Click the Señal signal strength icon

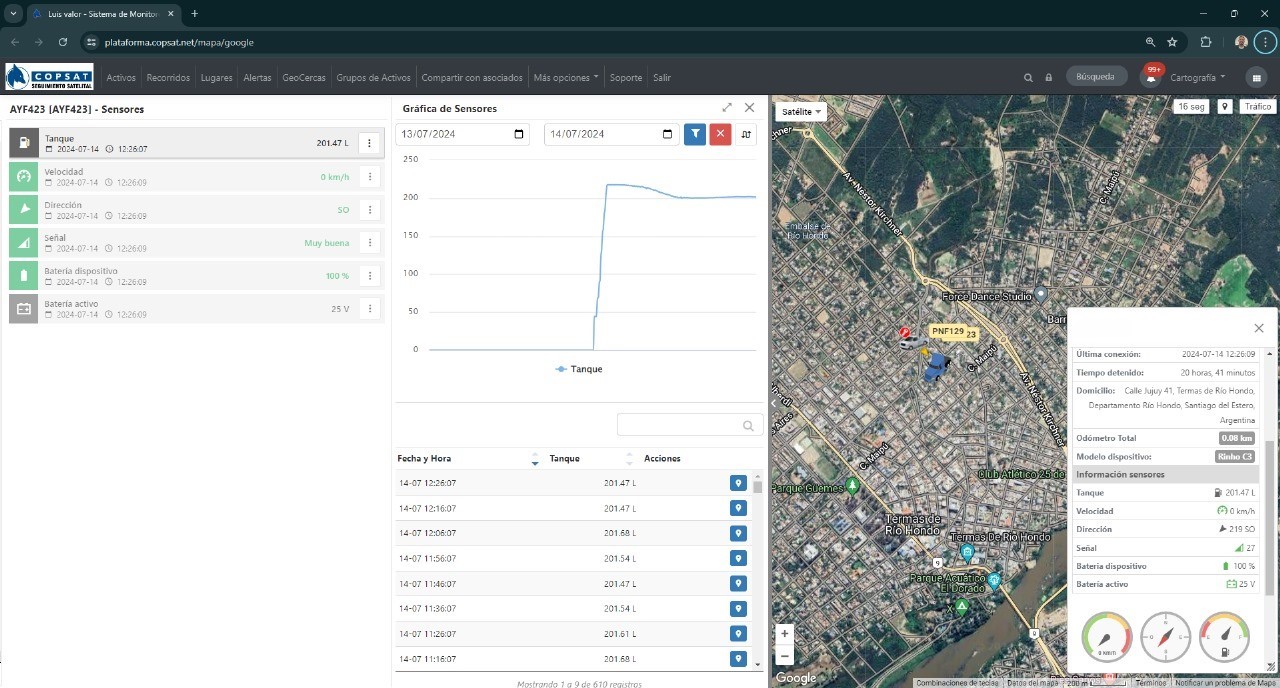pyautogui.click(x=22, y=242)
